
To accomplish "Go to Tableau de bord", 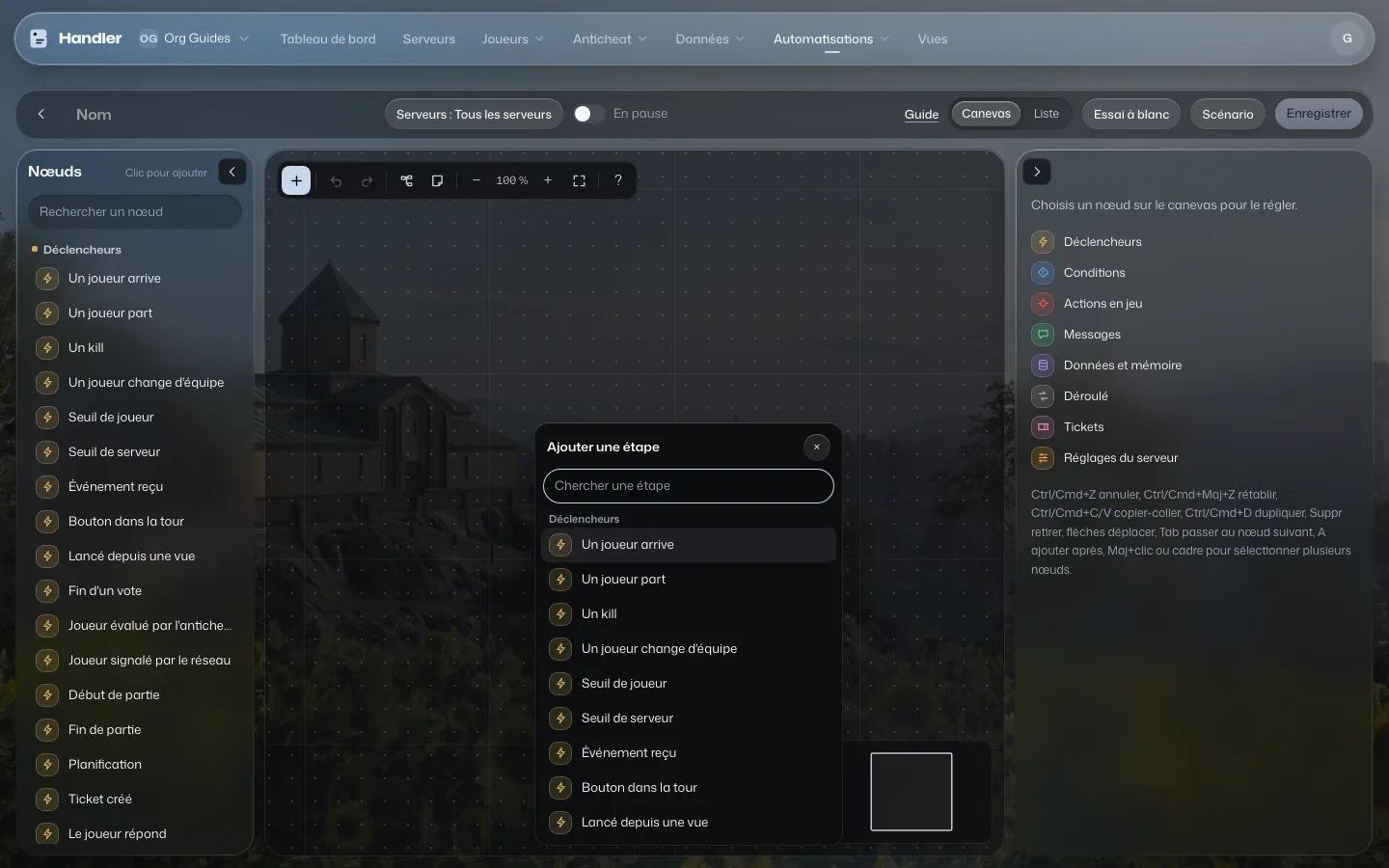I will (x=328, y=39).
